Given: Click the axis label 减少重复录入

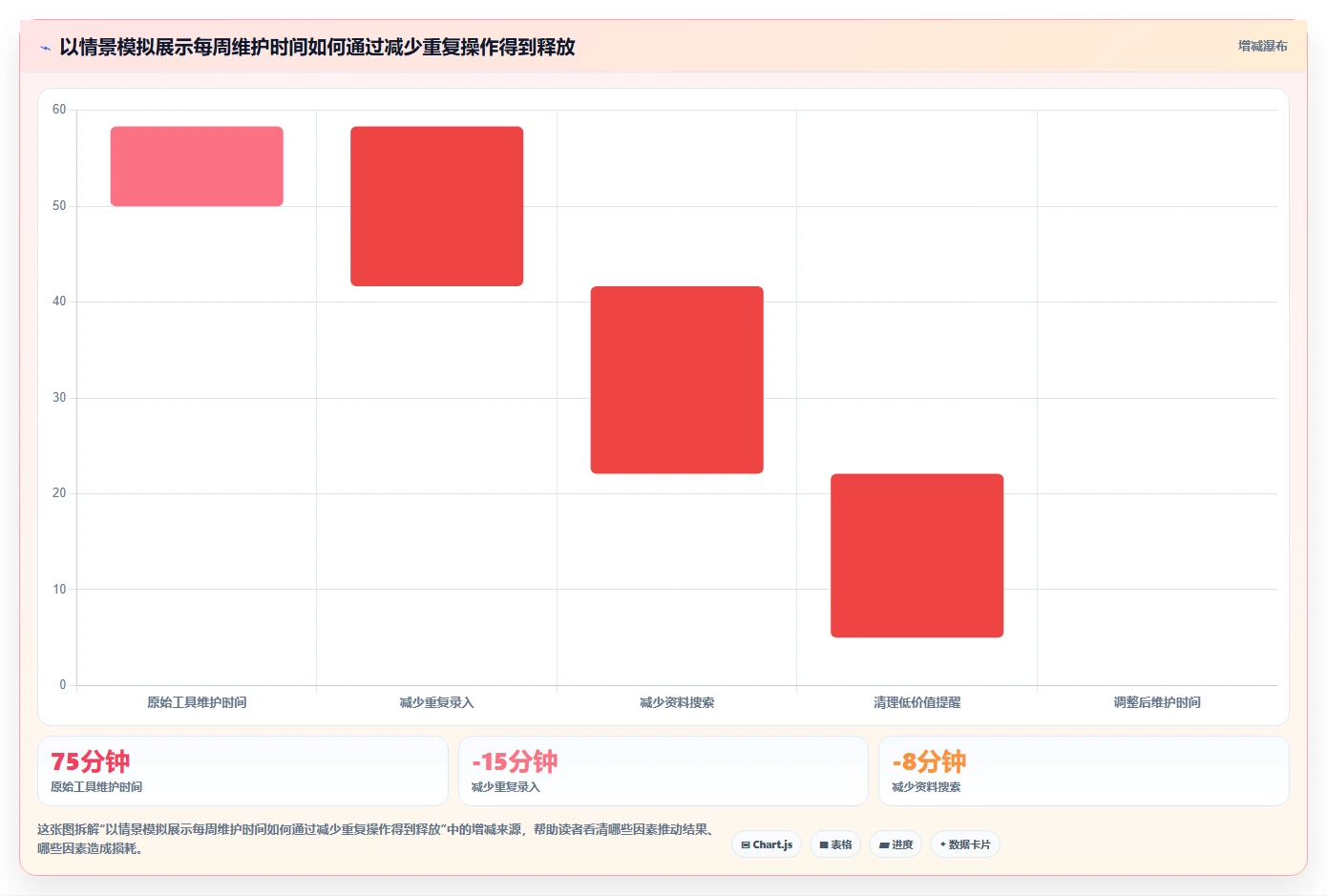Looking at the screenshot, I should 436,702.
